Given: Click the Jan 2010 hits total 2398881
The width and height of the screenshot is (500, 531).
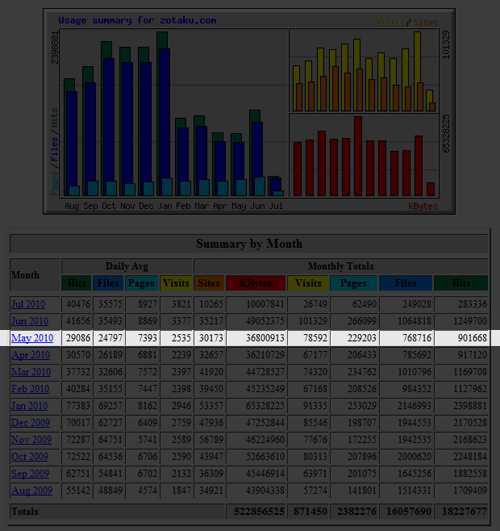Looking at the screenshot, I should (470, 405).
